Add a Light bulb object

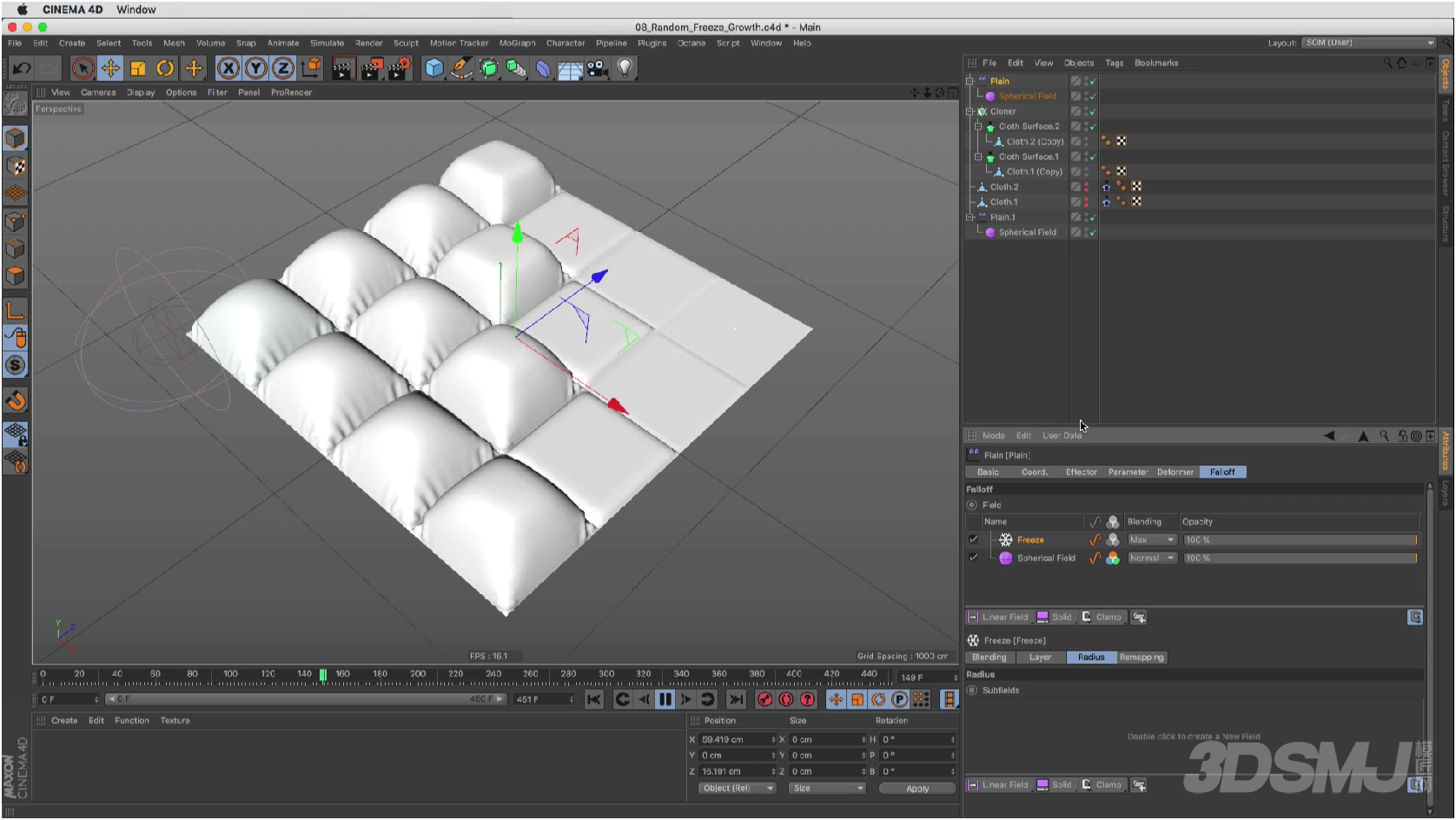tap(625, 68)
